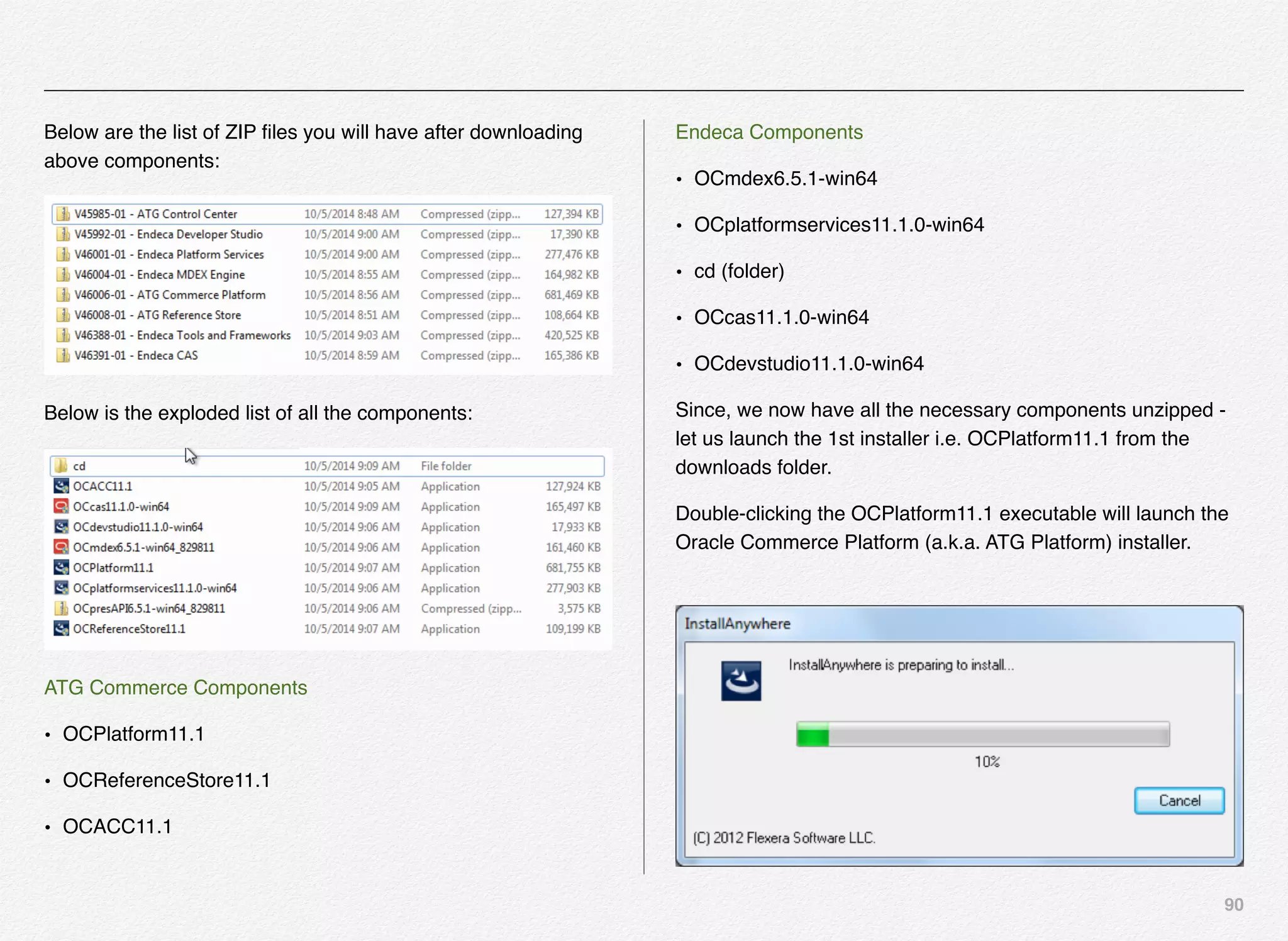Select V46388-01 - Endeca Tools and Frameworks name

[x=182, y=335]
